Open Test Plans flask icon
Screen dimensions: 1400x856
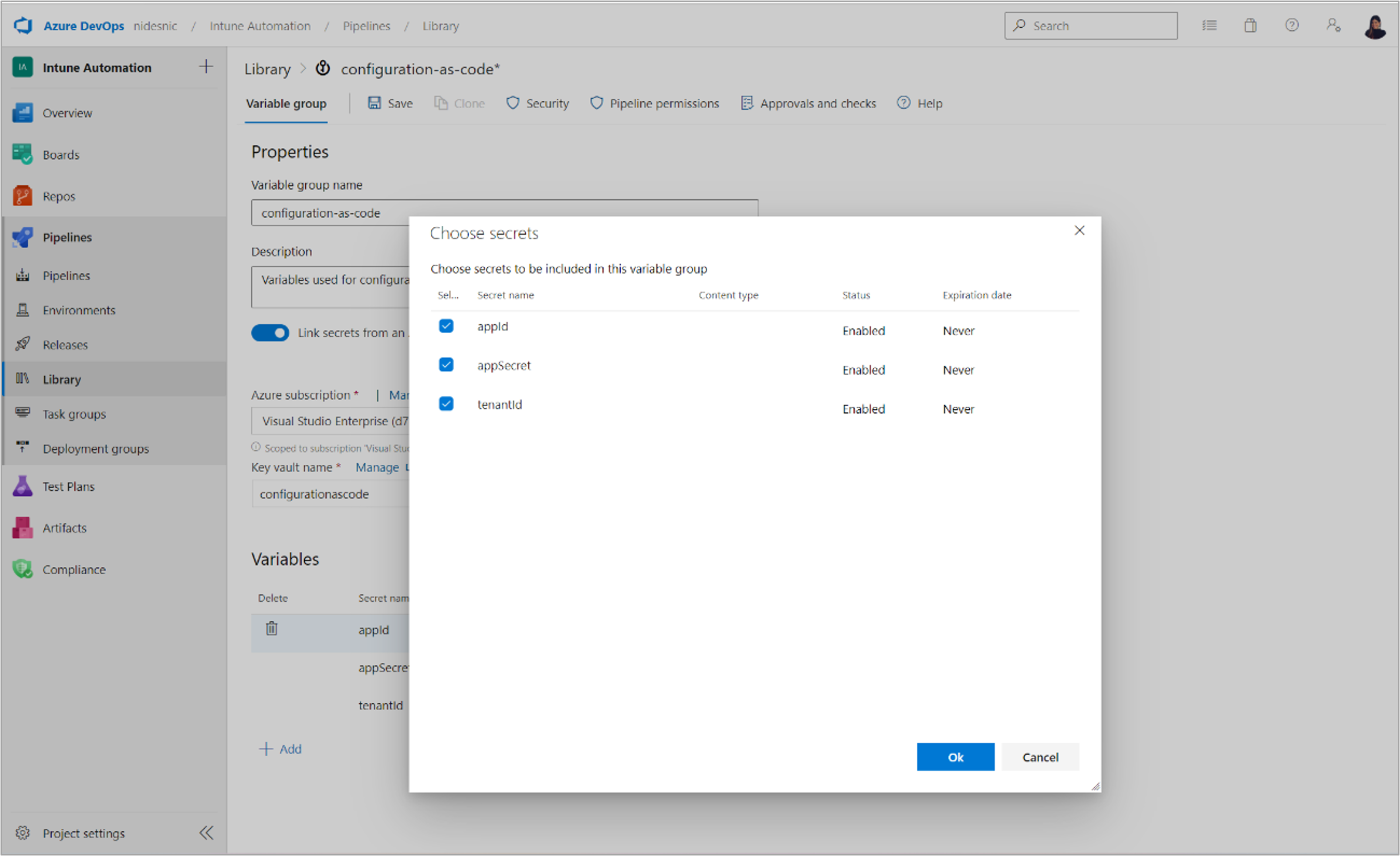(x=23, y=486)
